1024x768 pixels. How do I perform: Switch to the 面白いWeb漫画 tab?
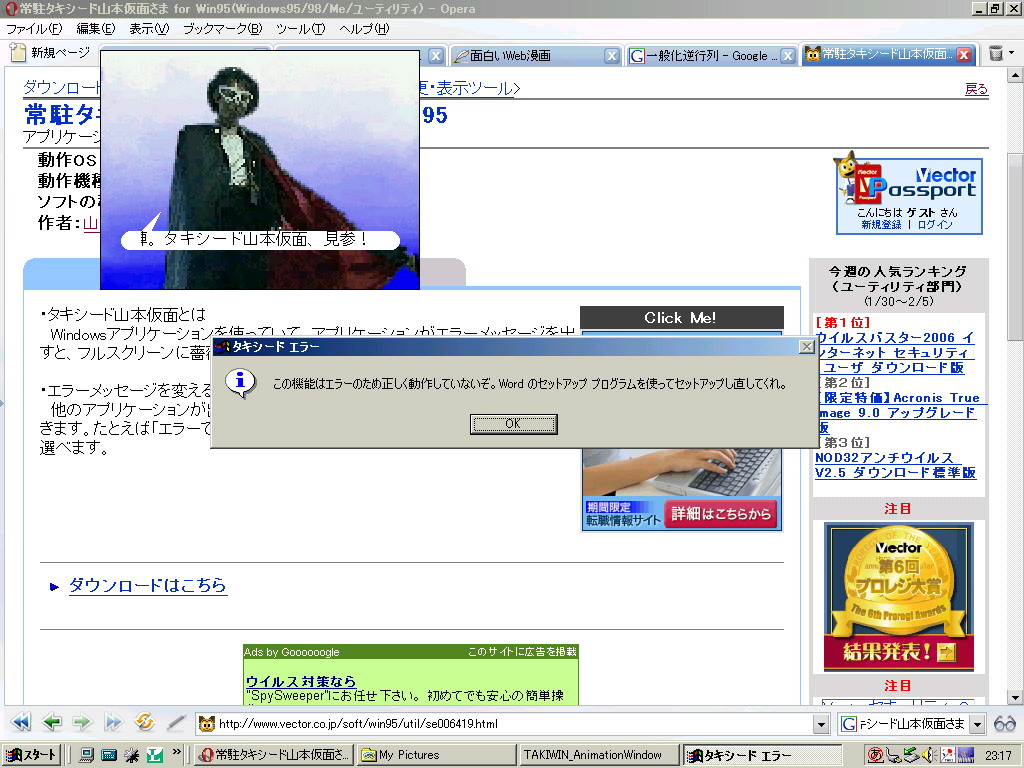[x=525, y=56]
